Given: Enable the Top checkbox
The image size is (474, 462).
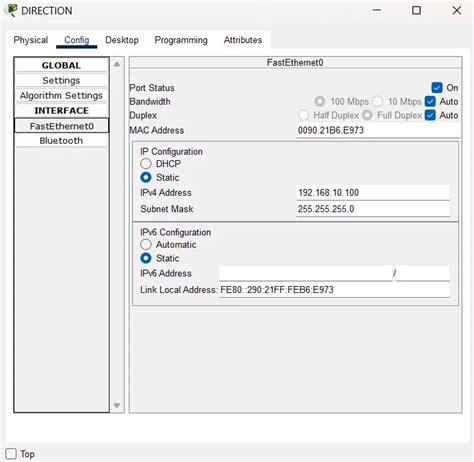Looking at the screenshot, I should tap(11, 454).
